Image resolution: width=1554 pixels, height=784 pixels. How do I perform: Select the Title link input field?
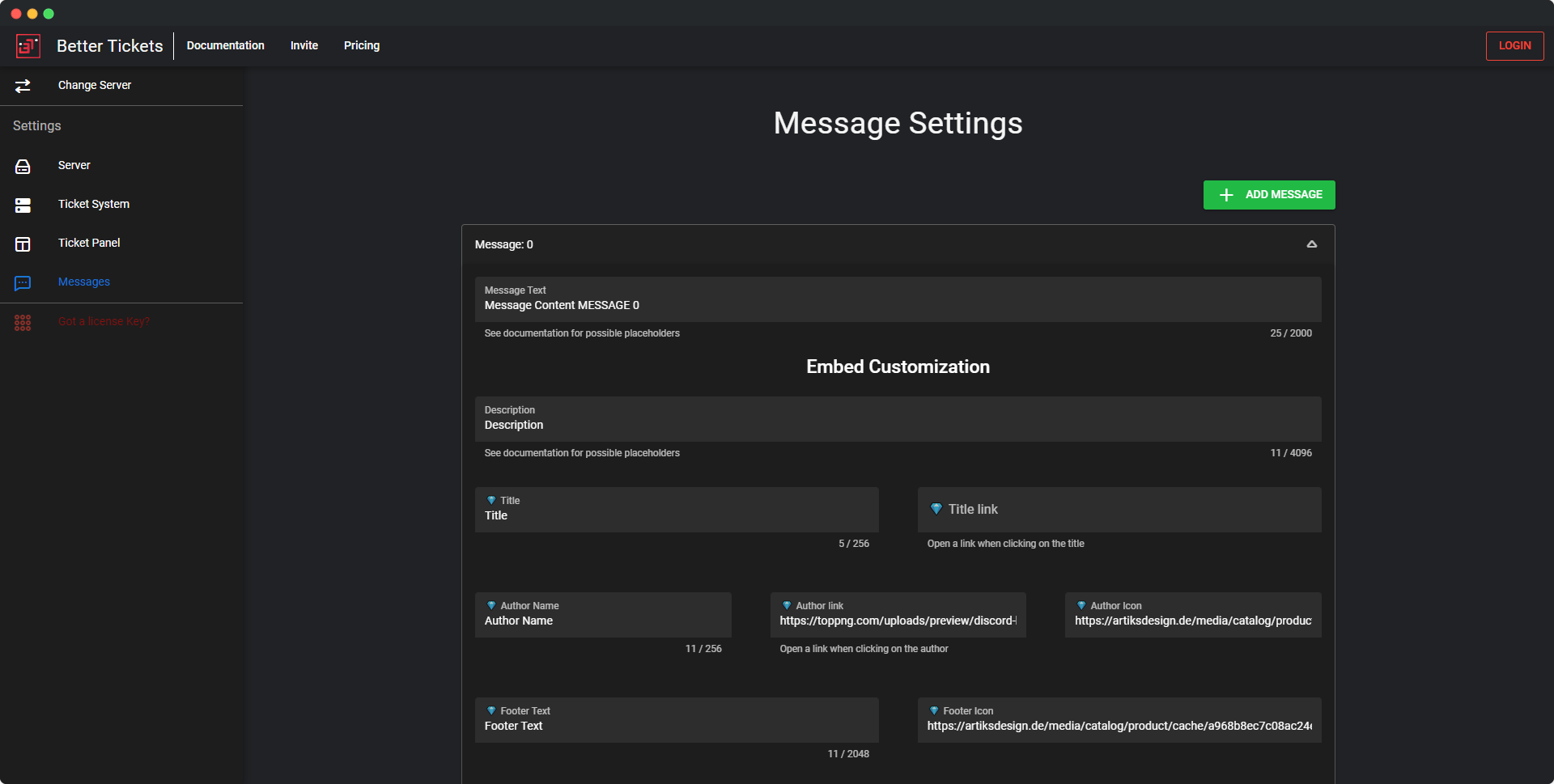click(1119, 510)
